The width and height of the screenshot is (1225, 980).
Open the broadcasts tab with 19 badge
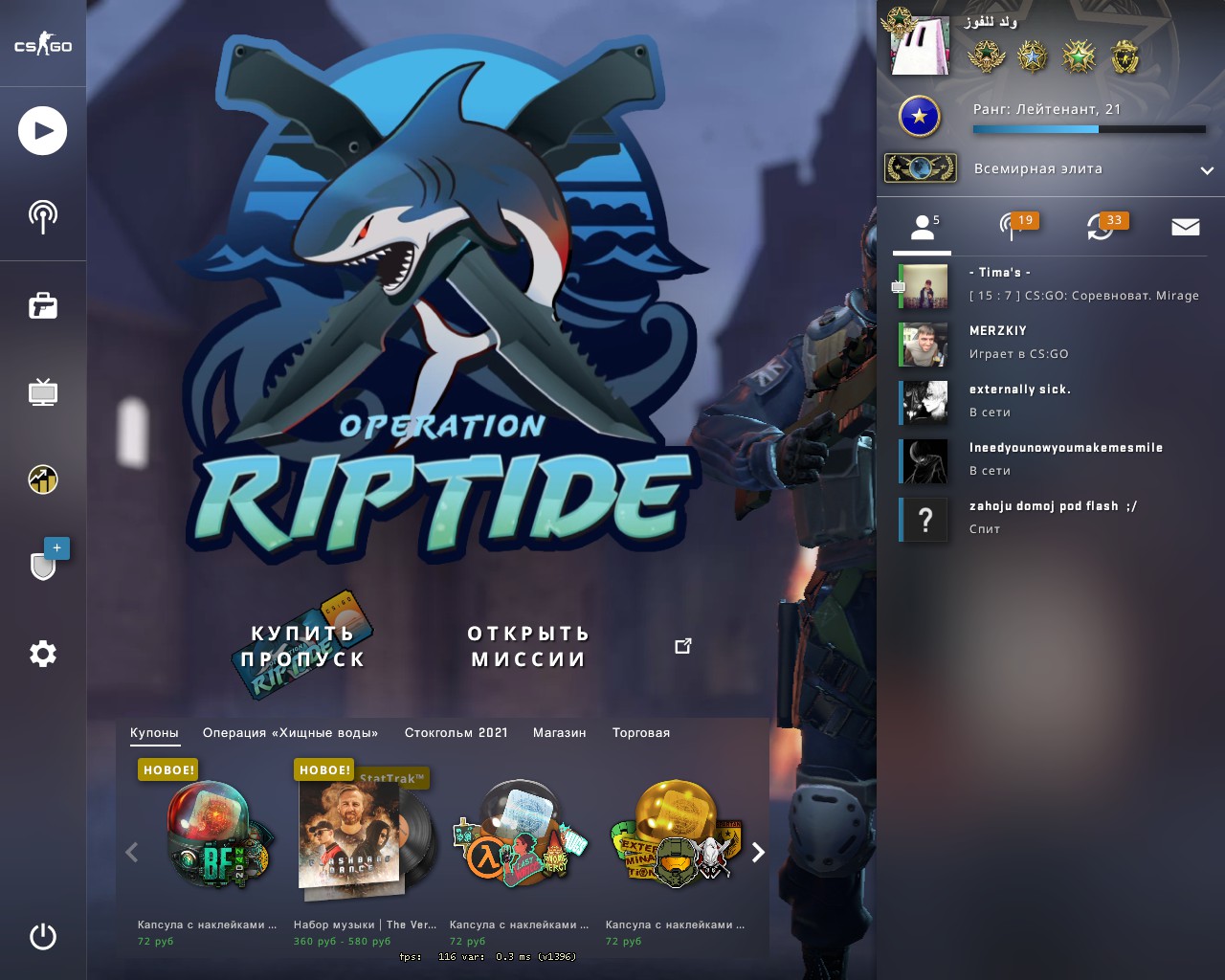coord(1017,226)
